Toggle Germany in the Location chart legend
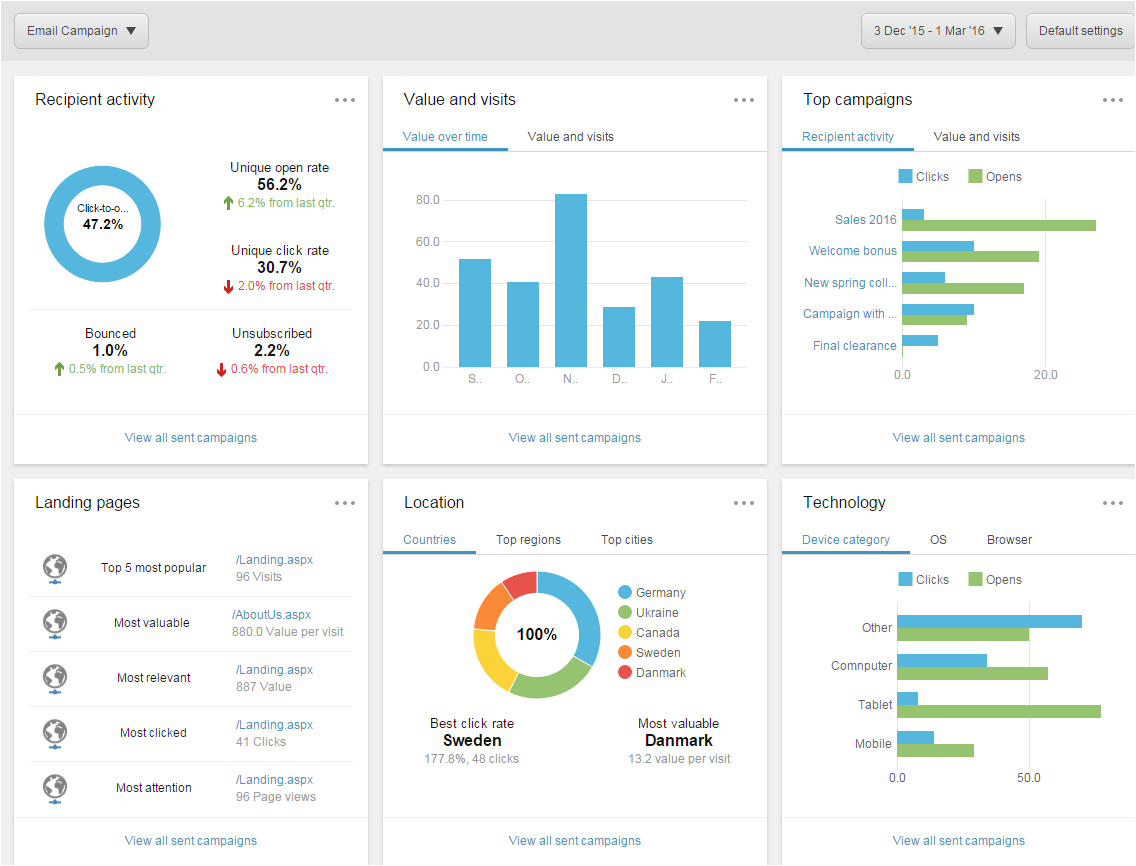The height and width of the screenshot is (866, 1136). pos(652,592)
